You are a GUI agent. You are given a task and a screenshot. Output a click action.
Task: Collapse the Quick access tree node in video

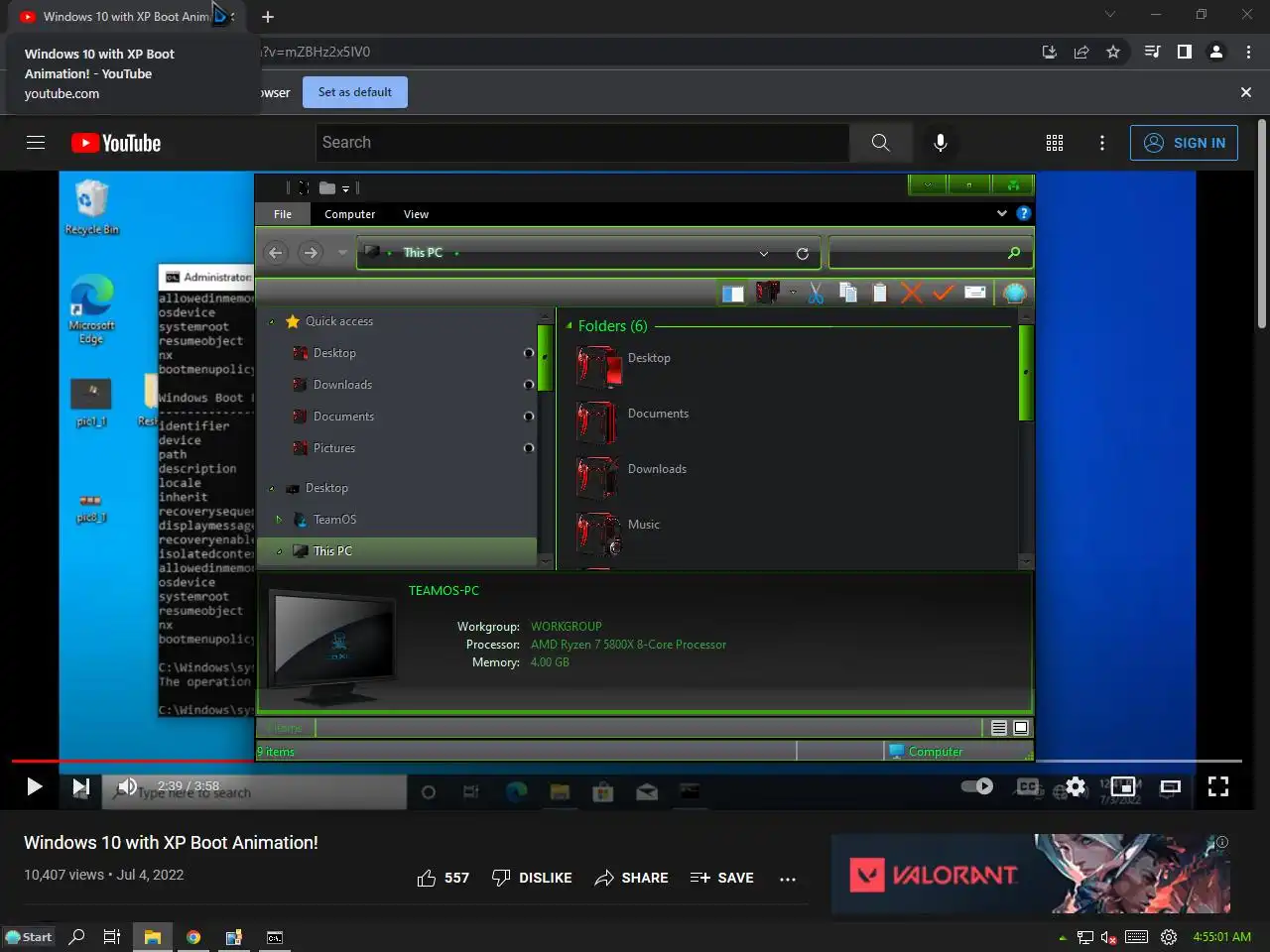click(272, 322)
